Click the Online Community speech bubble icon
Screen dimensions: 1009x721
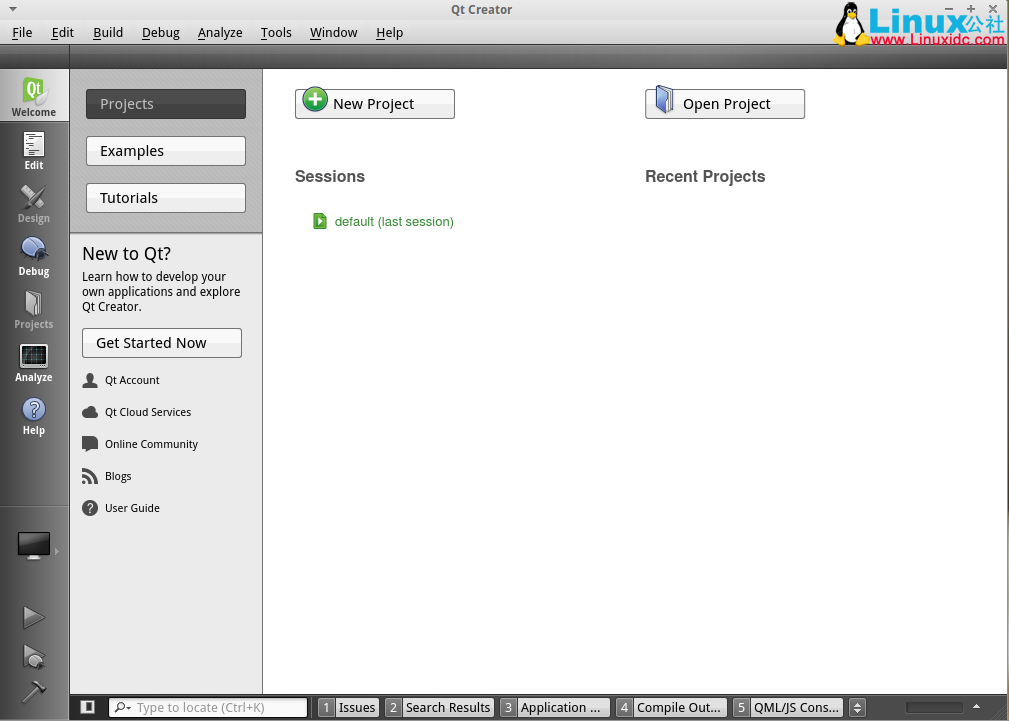pos(90,444)
